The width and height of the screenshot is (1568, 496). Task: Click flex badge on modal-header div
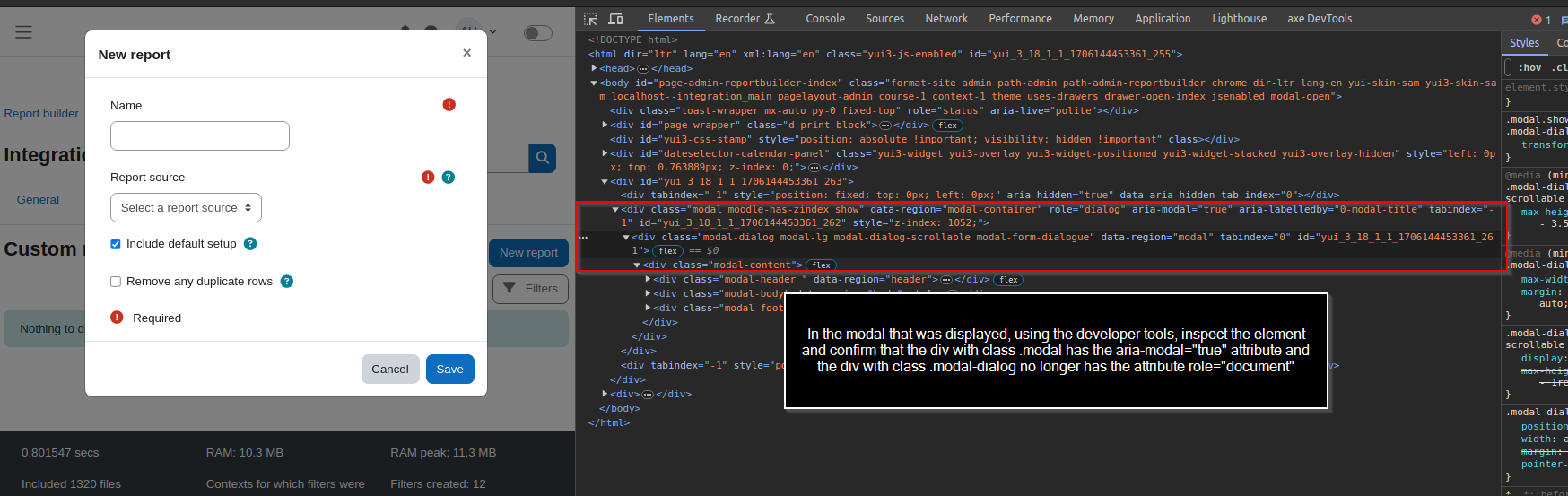[x=1009, y=280]
